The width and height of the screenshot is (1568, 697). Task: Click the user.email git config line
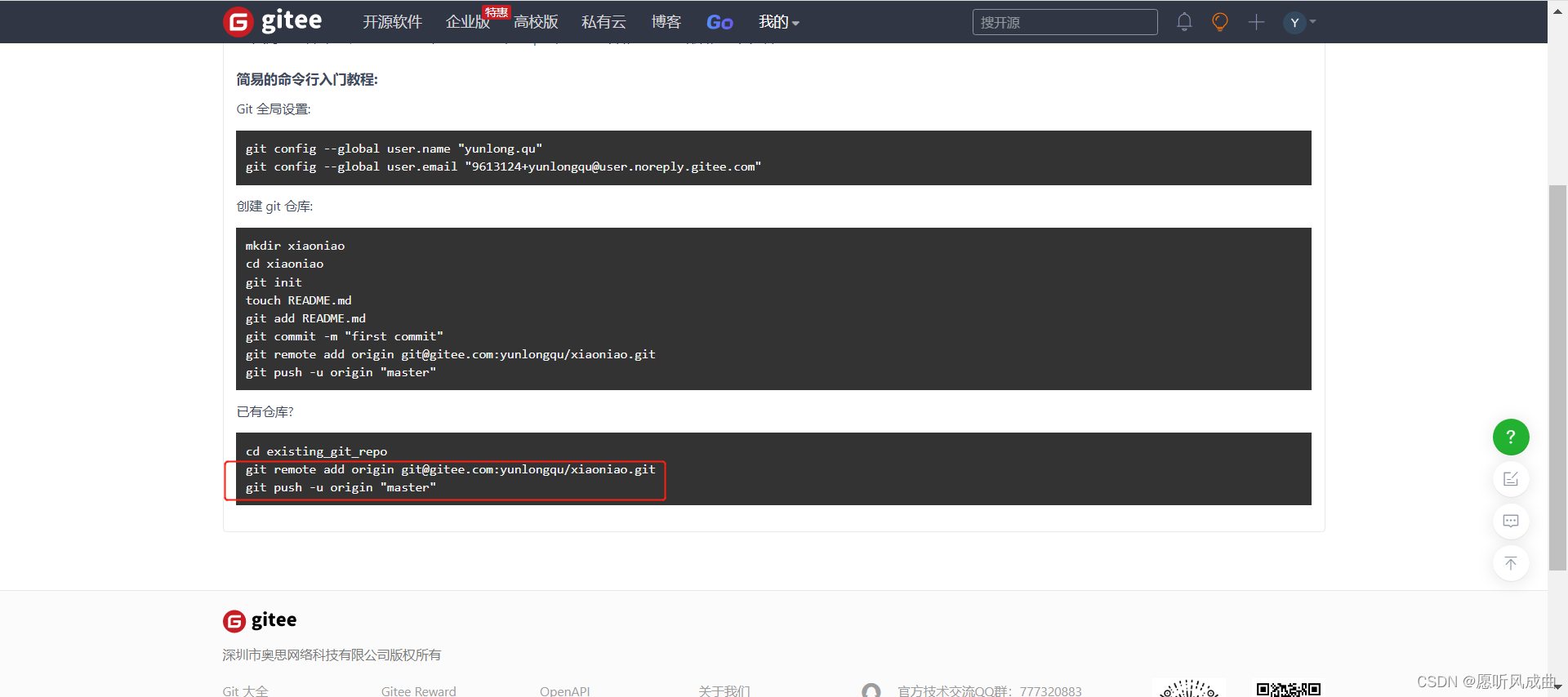click(503, 166)
